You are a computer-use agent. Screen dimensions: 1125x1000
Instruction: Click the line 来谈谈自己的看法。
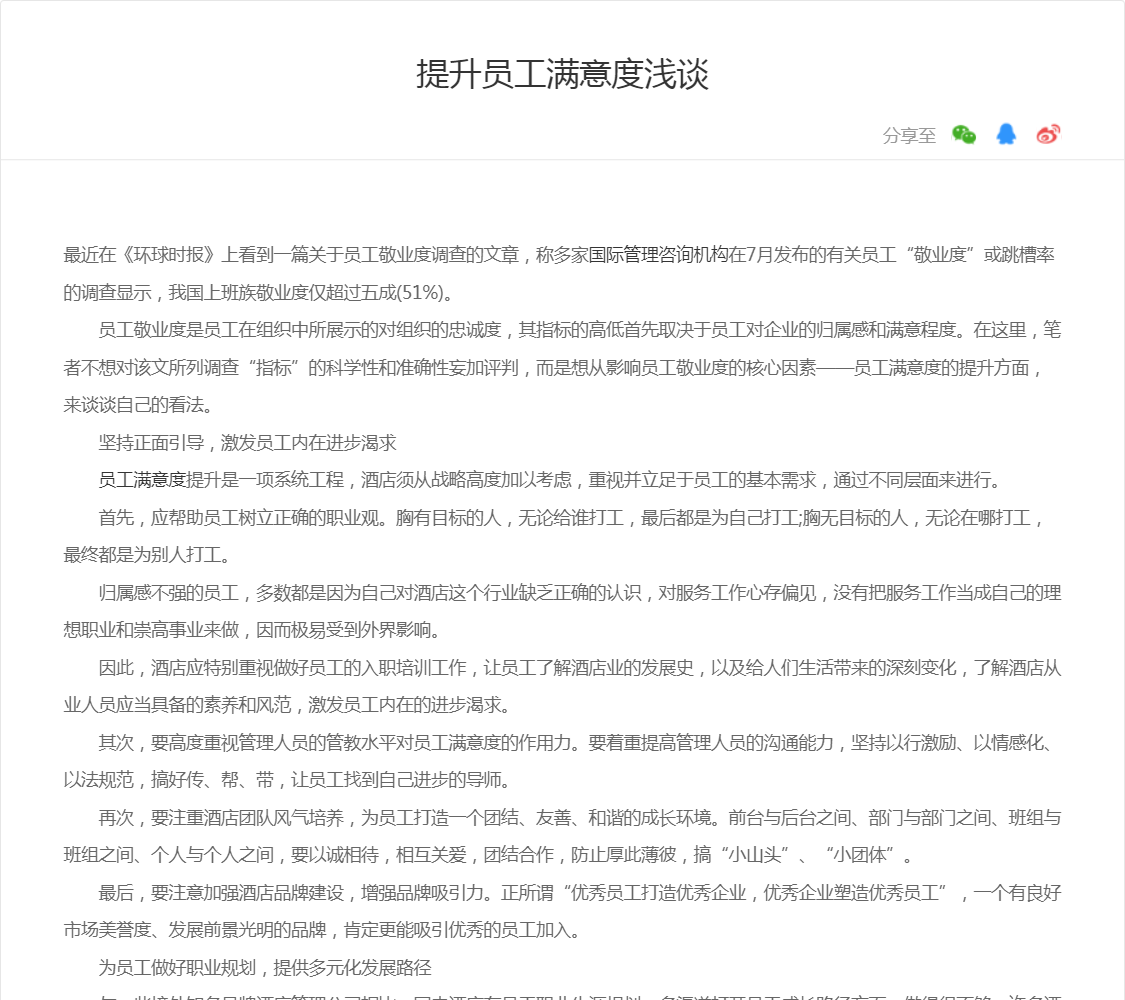(x=138, y=405)
